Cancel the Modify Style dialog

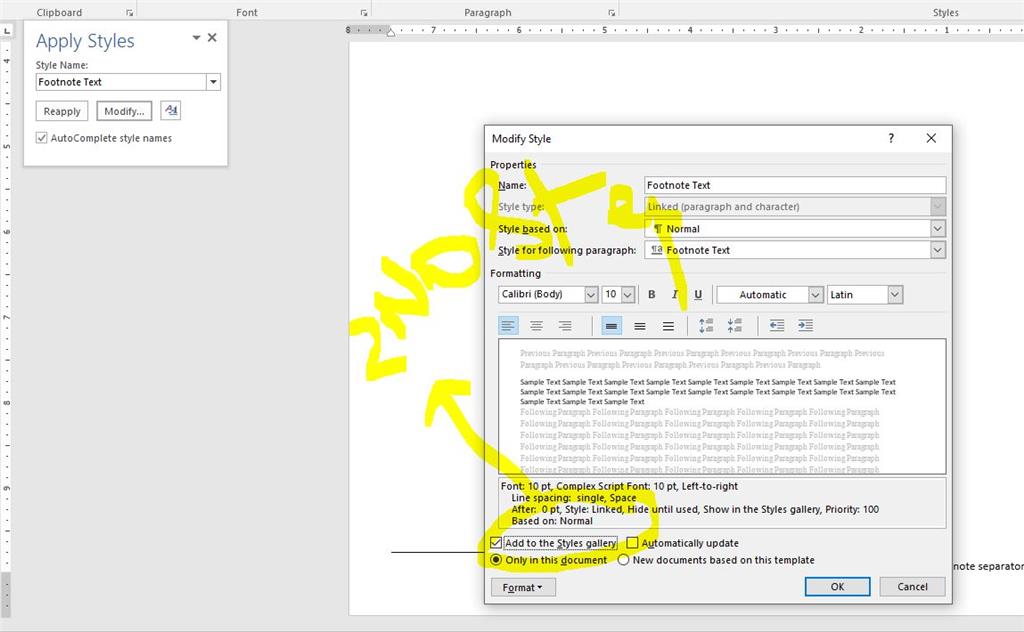point(912,586)
